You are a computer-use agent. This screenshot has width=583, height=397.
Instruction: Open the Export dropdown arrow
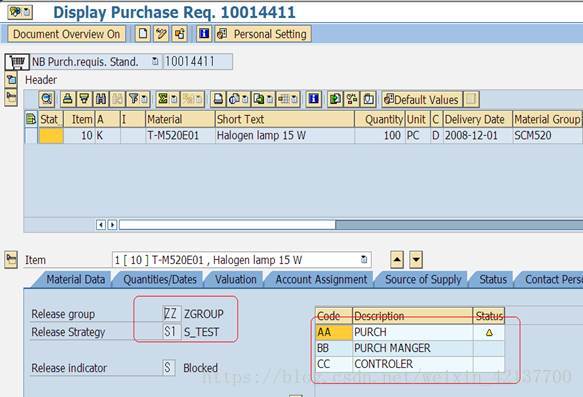(270, 100)
